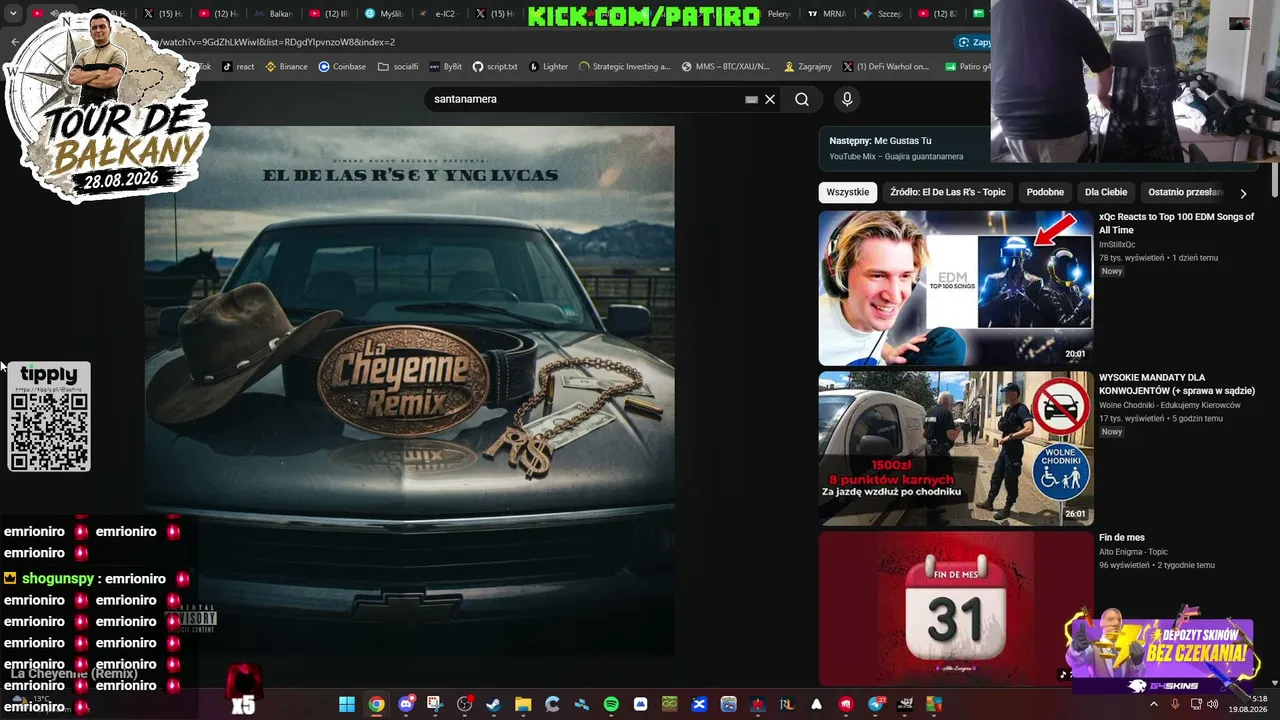The width and height of the screenshot is (1280, 720).
Task: Open the Coinbase bookmark
Action: click(342, 67)
